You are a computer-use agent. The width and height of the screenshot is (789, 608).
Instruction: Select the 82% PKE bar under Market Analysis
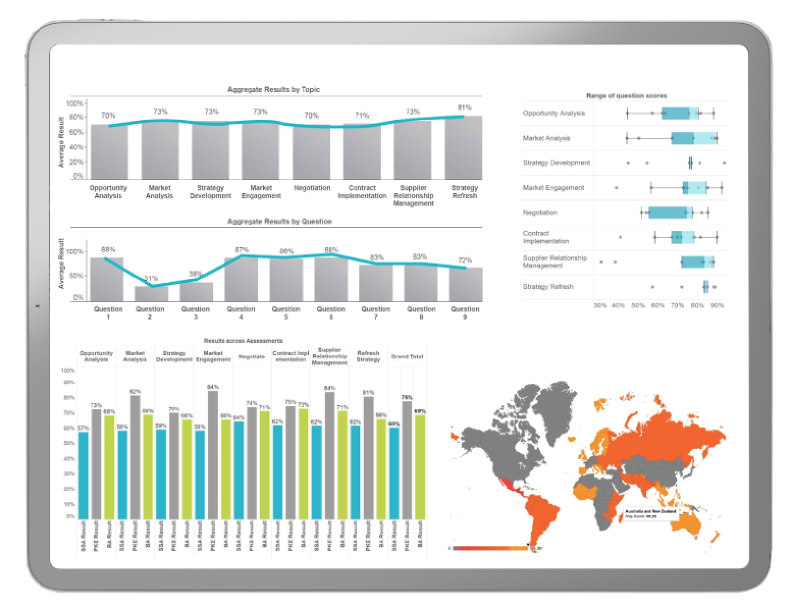point(135,457)
